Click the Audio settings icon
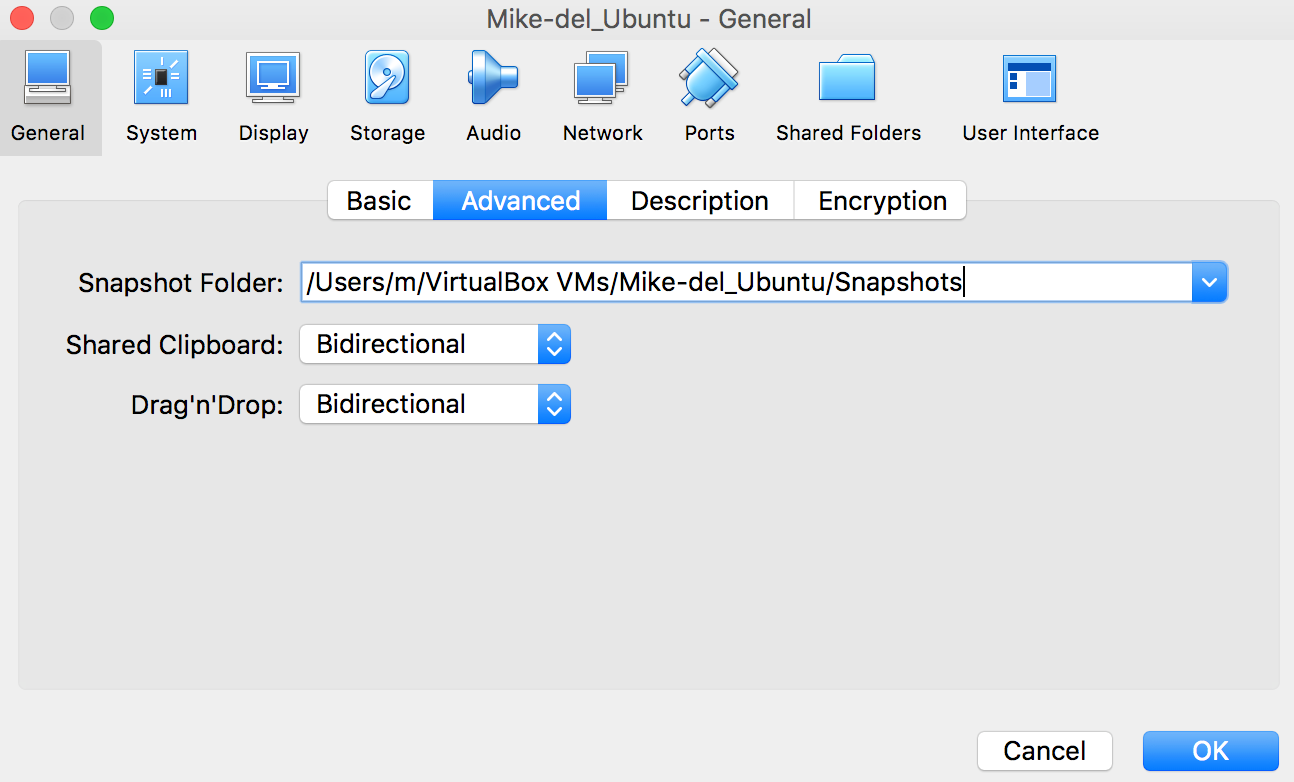 tap(493, 95)
